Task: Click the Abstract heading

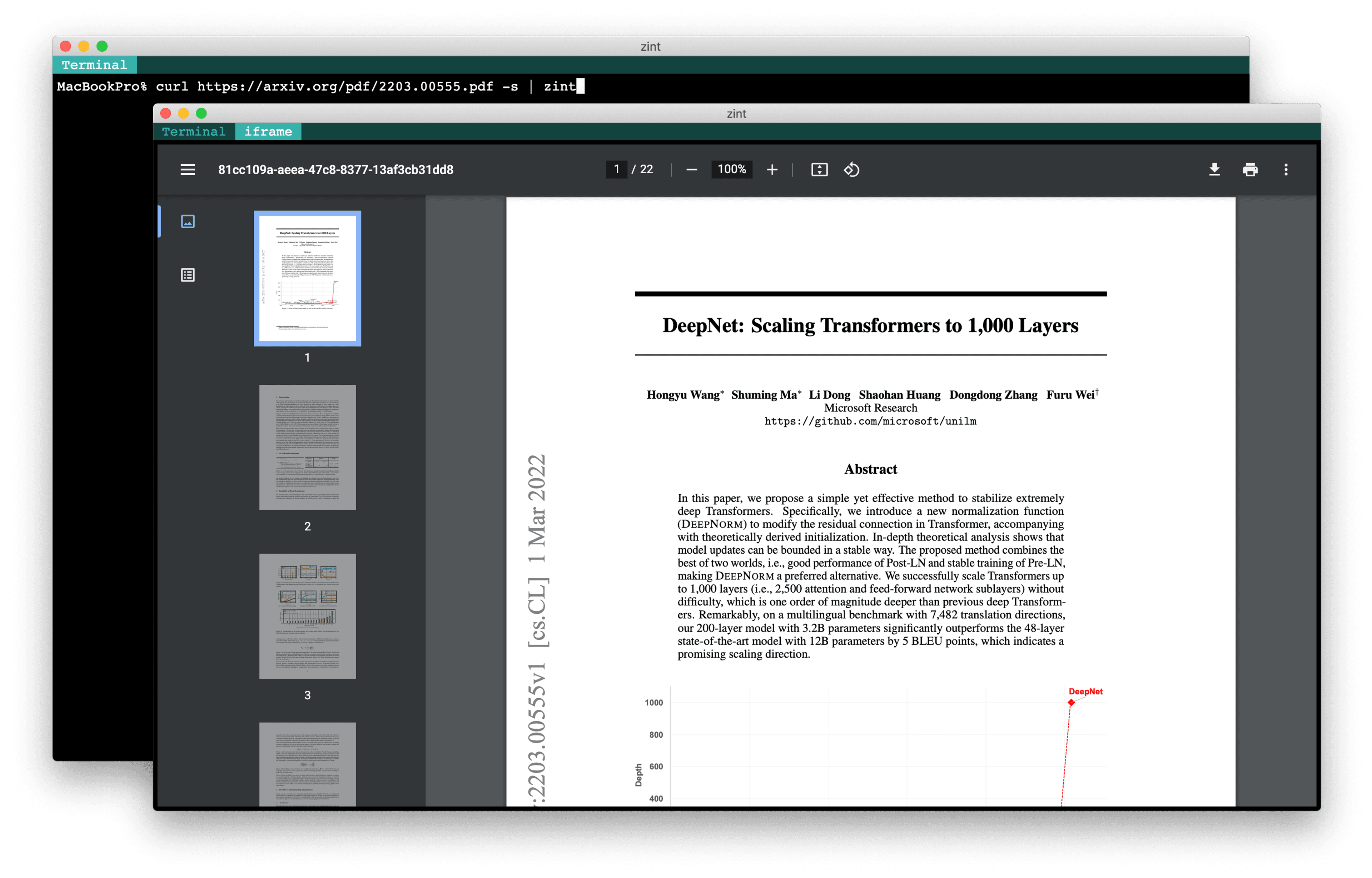Action: 870,469
